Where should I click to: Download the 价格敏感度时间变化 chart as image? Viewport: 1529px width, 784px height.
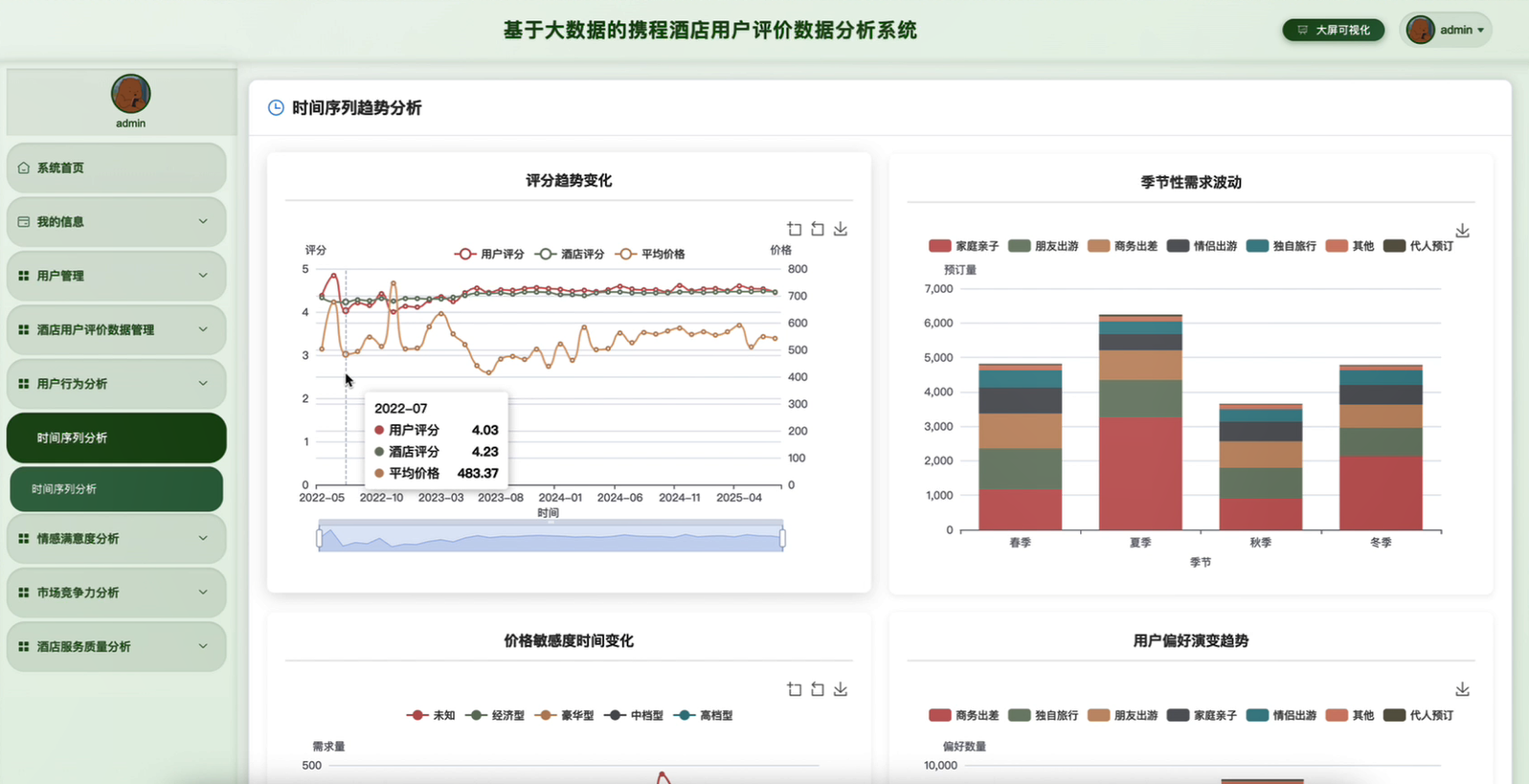coord(841,689)
